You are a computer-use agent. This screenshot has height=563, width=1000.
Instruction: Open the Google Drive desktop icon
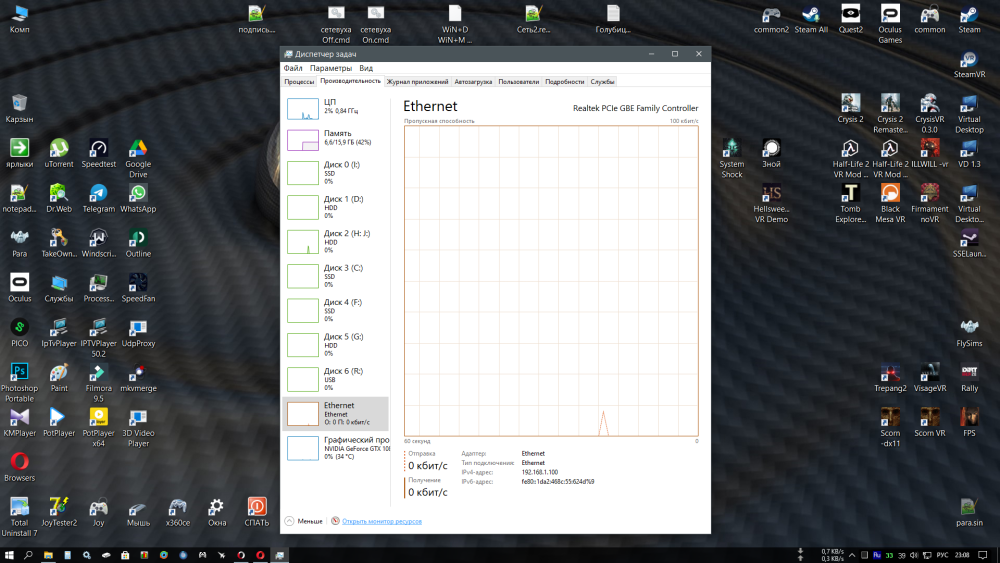(138, 149)
